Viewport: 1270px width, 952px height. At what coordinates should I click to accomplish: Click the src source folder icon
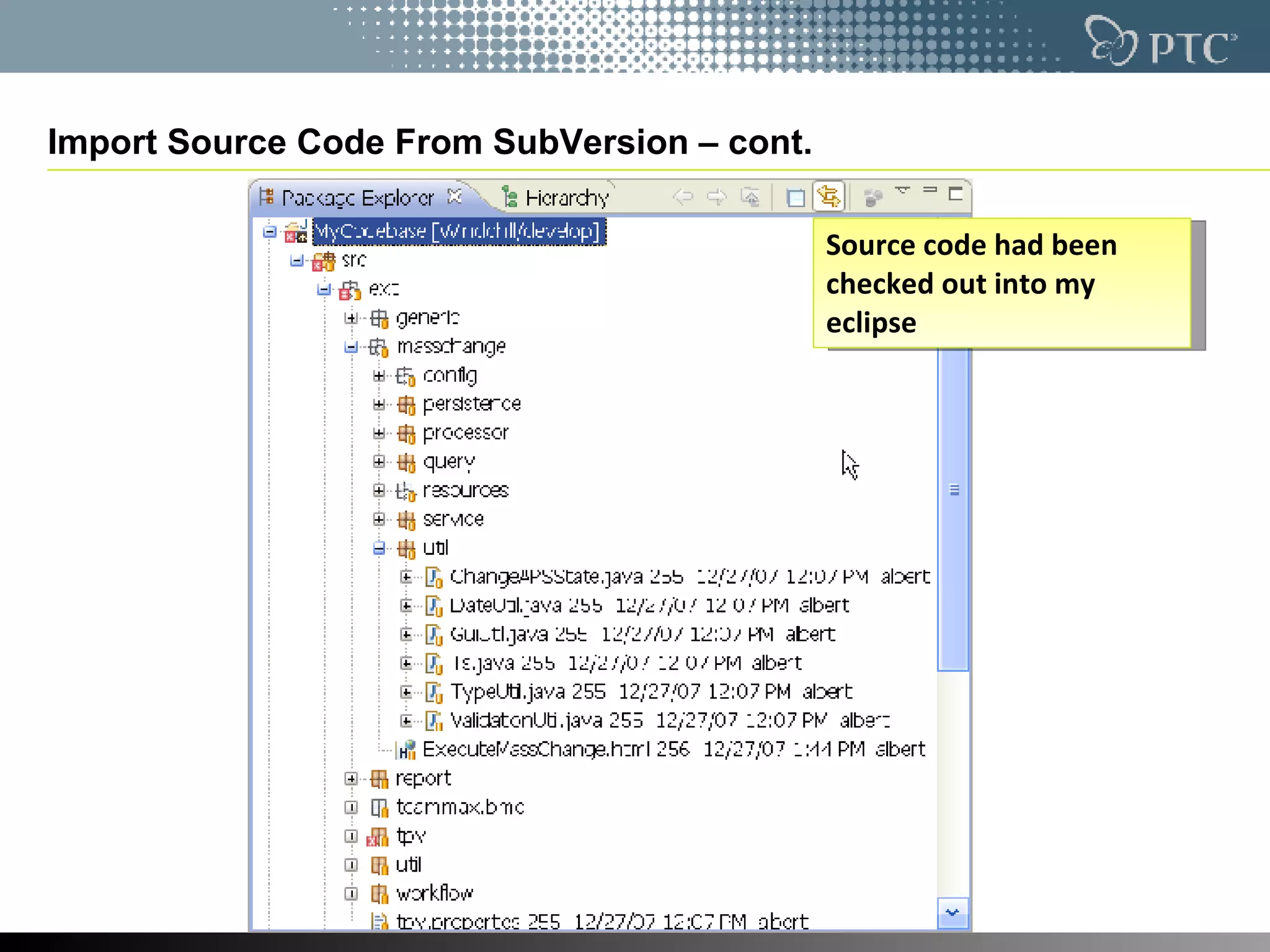323,261
